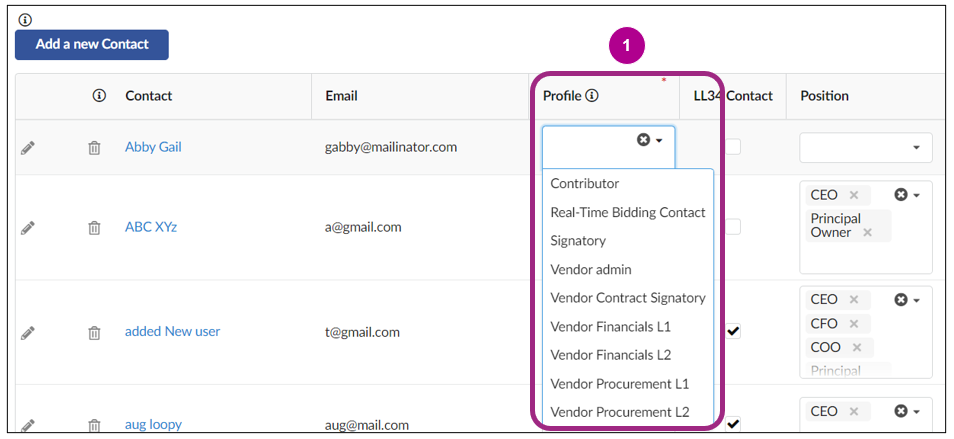This screenshot has width=954, height=439.
Task: Collapse the Profile dropdown arrow for Abby Gail
Action: pyautogui.click(x=660, y=141)
